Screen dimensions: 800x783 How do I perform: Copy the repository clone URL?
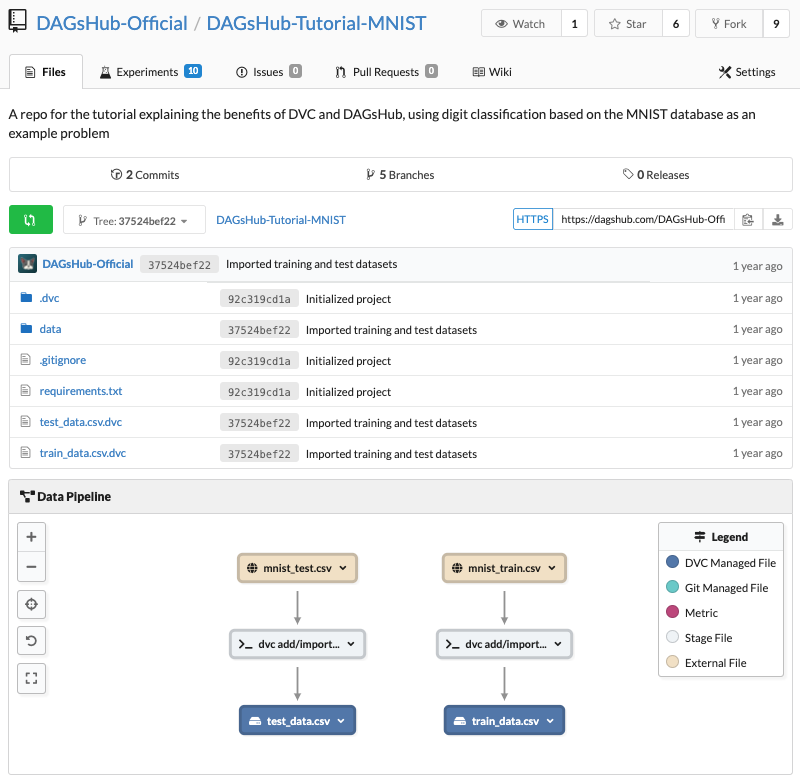[747, 220]
